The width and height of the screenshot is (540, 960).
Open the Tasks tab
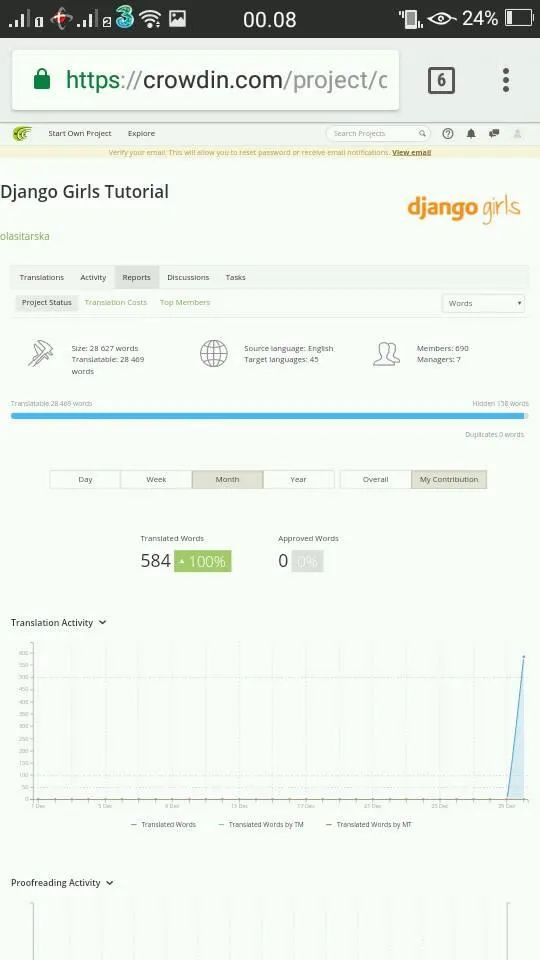click(x=236, y=277)
